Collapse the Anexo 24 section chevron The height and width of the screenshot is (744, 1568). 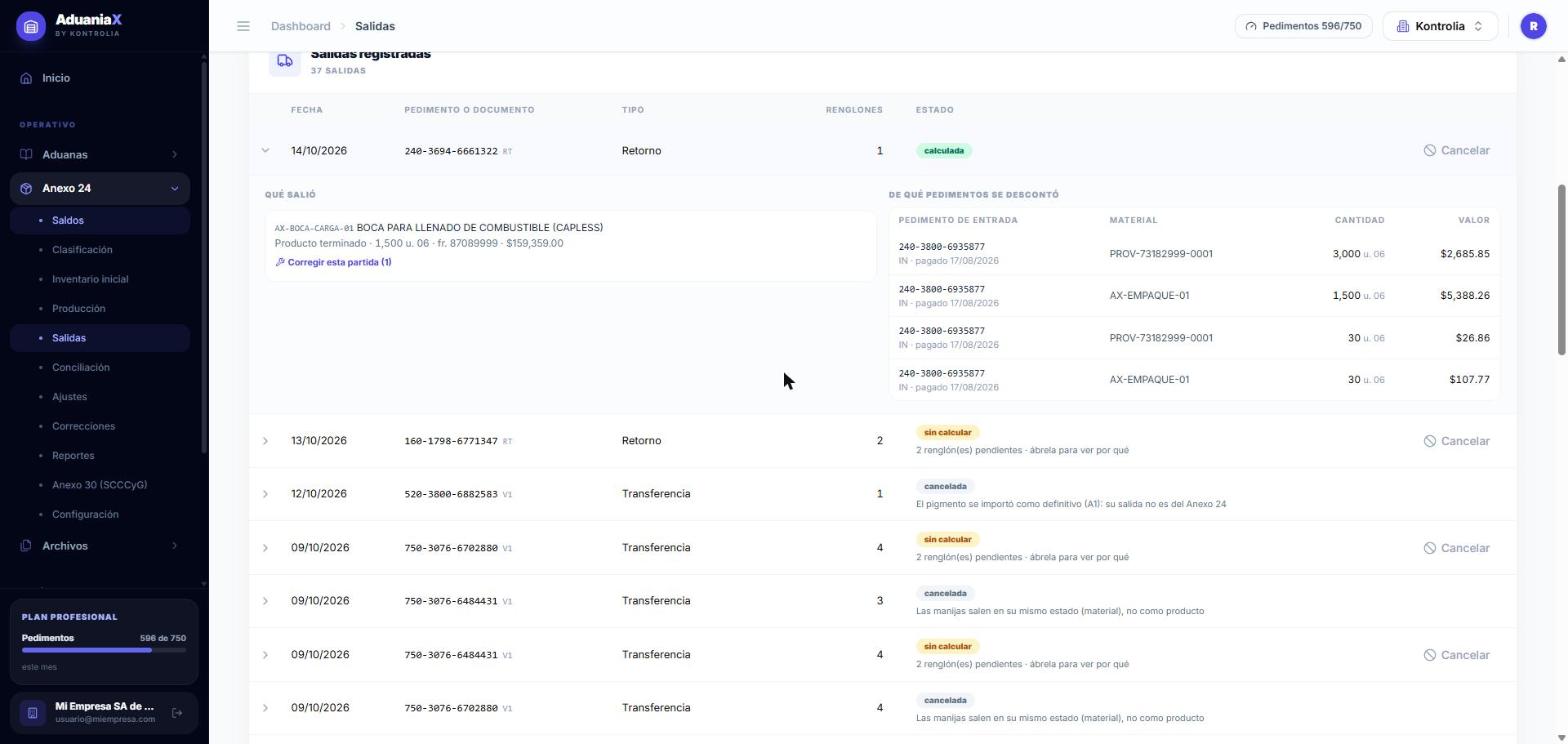point(174,188)
